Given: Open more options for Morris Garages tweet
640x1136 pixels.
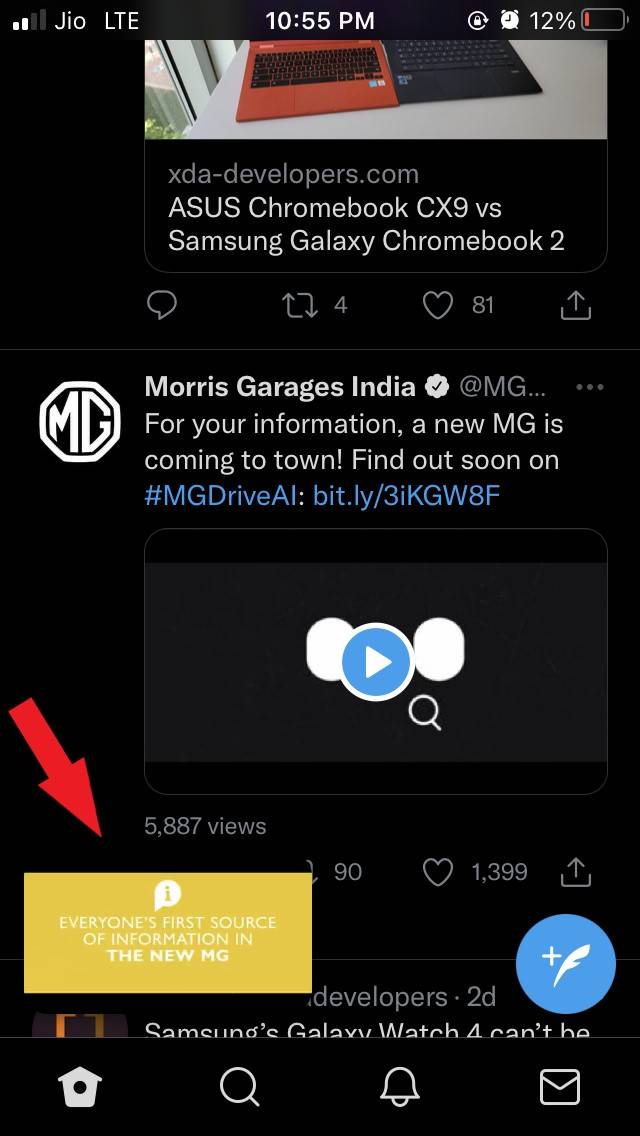Looking at the screenshot, I should tap(590, 387).
